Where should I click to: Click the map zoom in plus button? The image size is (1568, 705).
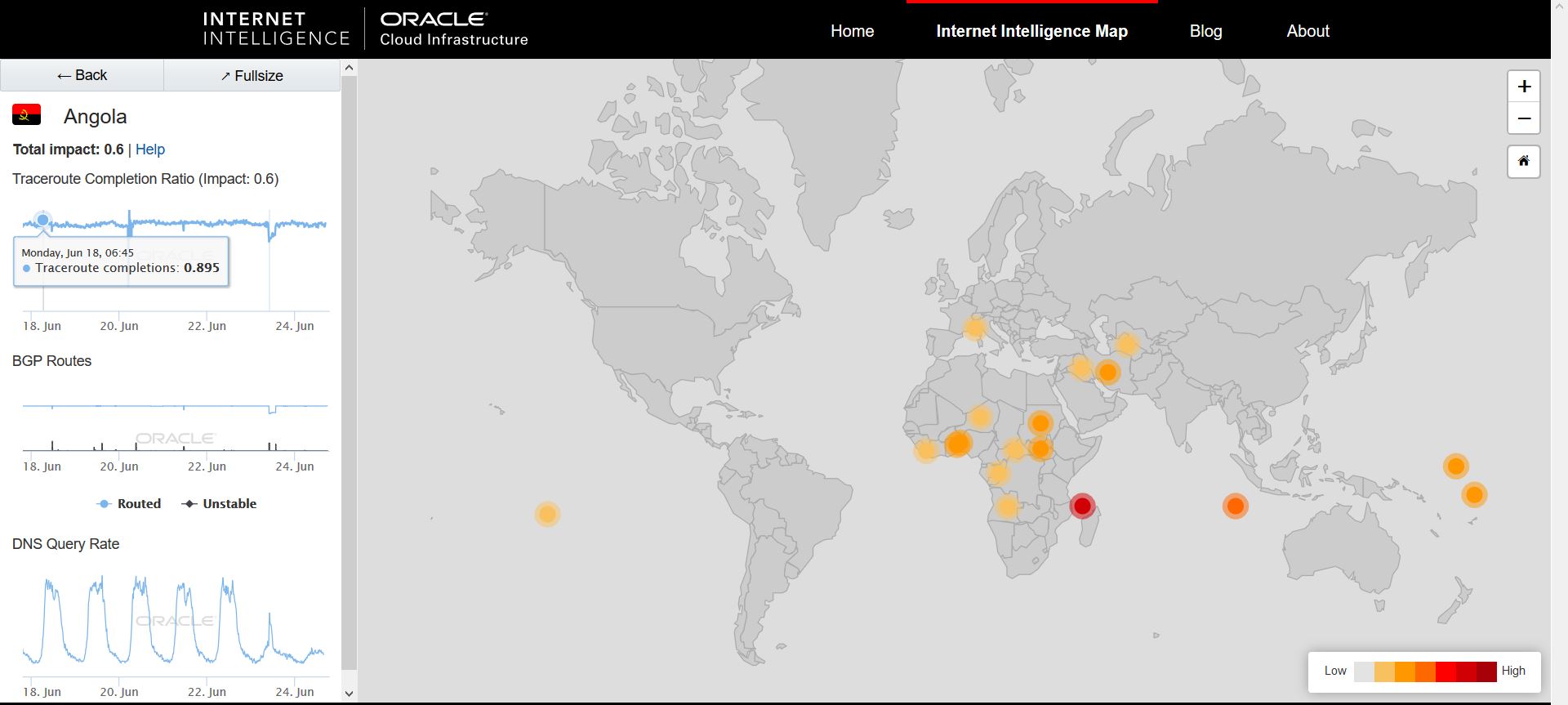click(x=1523, y=87)
